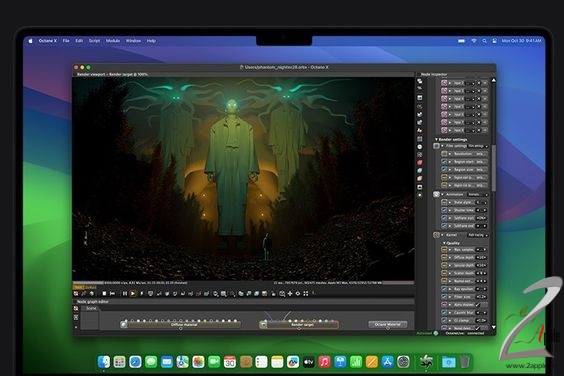Click the beige cube icon in vertical strip
Screen dimensions: 564x376
coord(420,178)
